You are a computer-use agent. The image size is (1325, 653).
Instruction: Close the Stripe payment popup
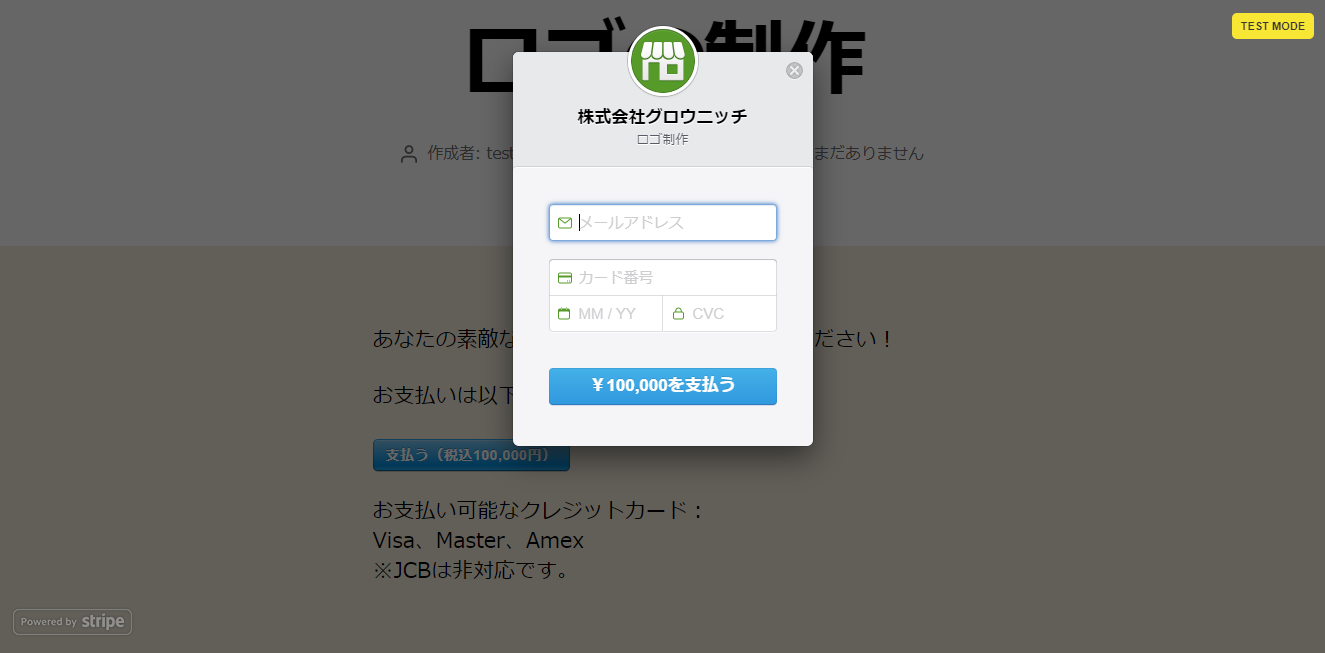(794, 70)
